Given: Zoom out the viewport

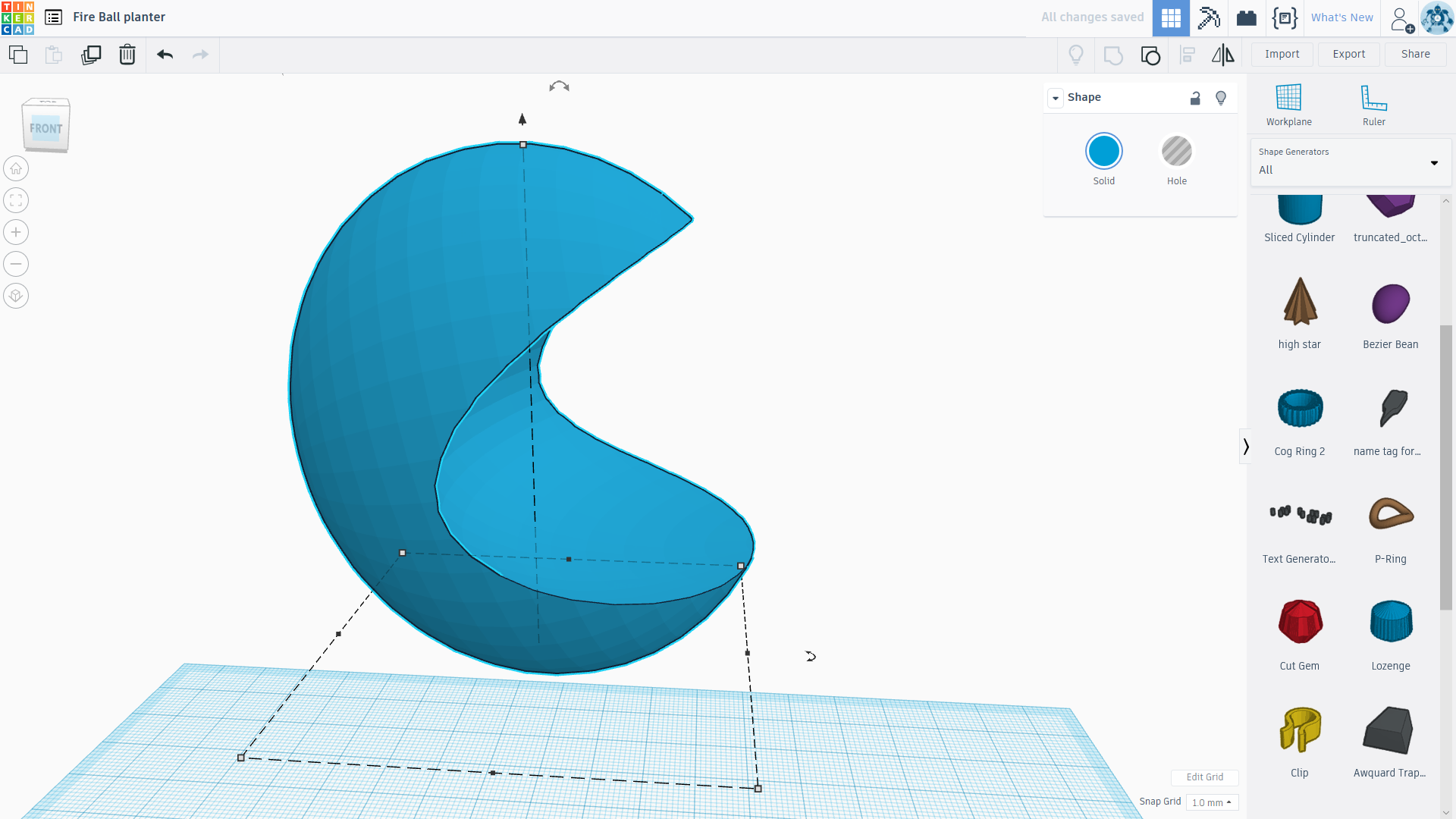Looking at the screenshot, I should coord(16,264).
